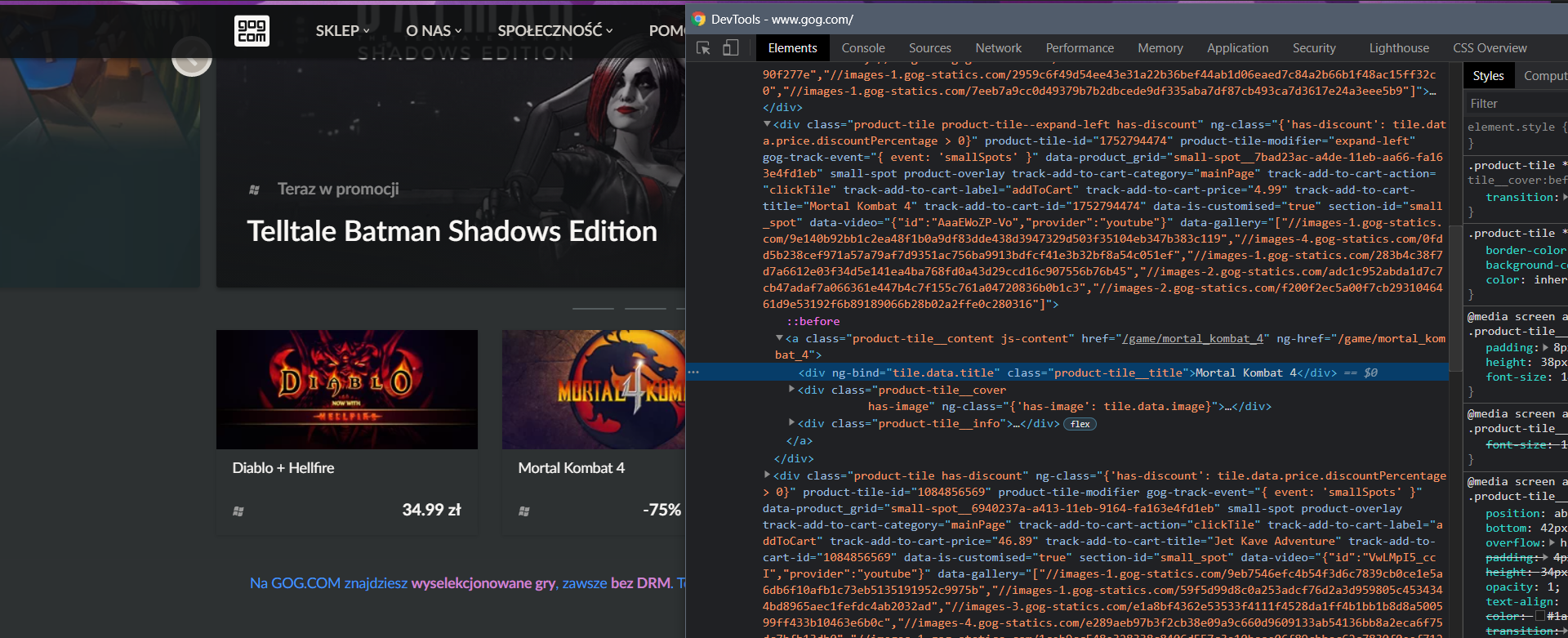Open the Network tab
The height and width of the screenshot is (638, 1568).
coord(998,48)
